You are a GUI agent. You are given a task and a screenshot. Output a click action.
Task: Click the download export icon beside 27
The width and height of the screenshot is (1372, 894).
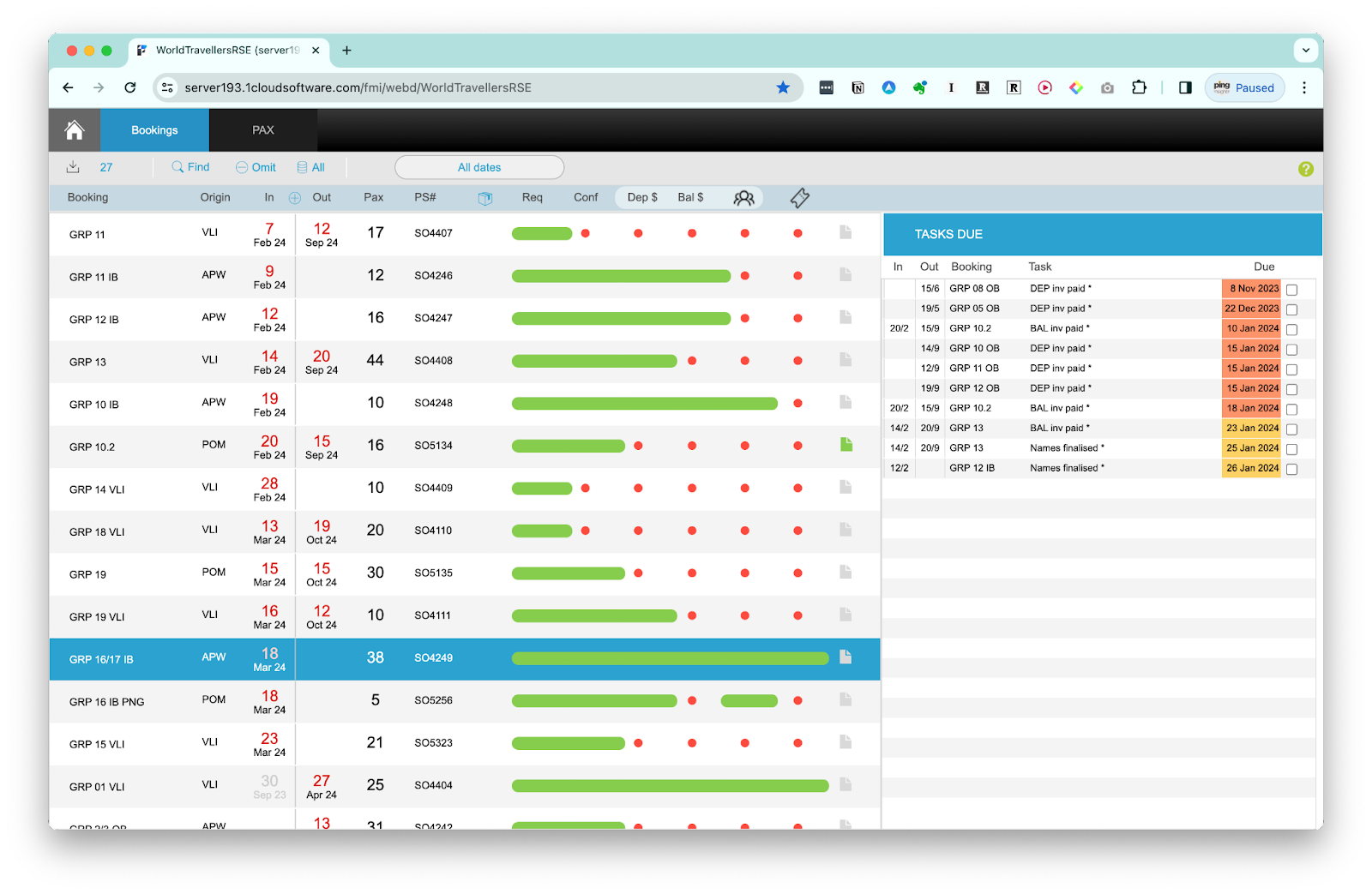pyautogui.click(x=73, y=167)
